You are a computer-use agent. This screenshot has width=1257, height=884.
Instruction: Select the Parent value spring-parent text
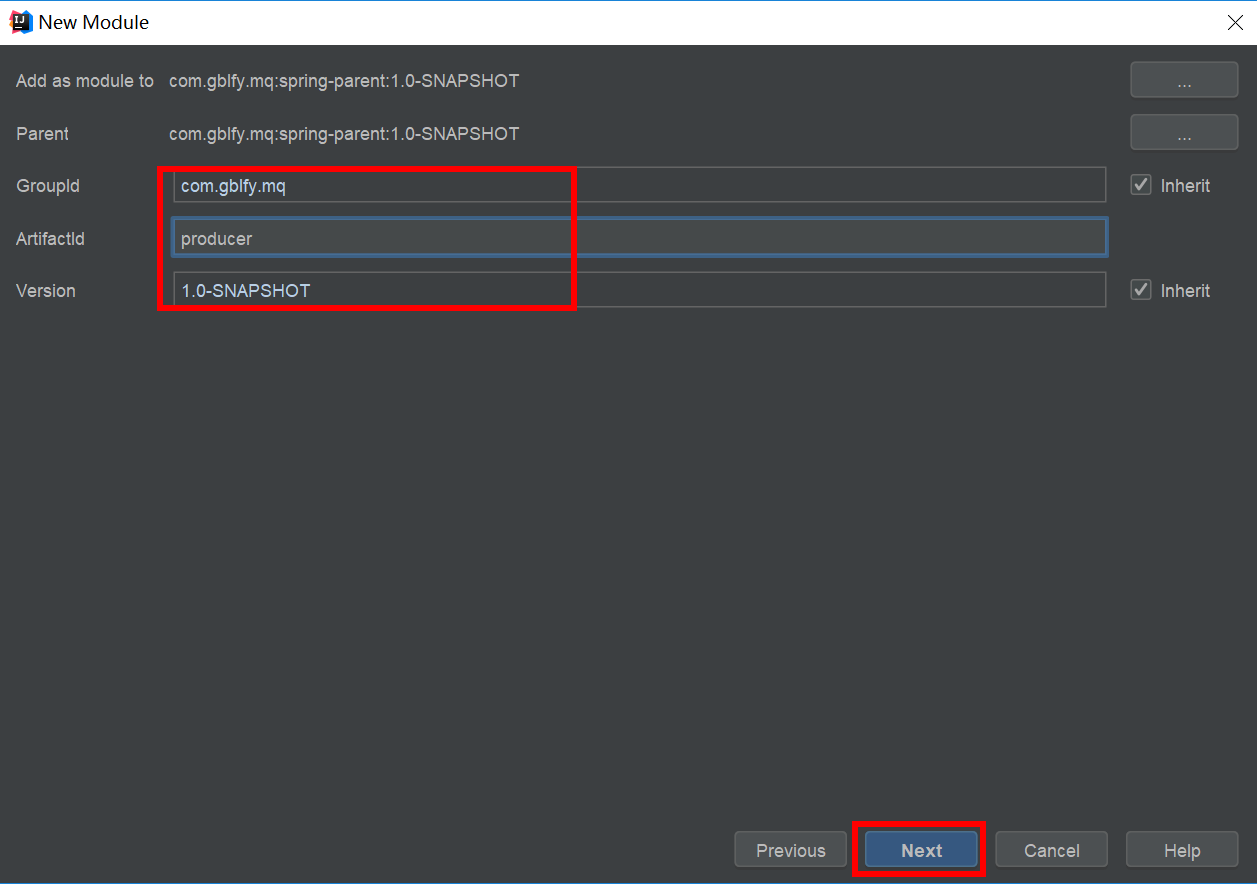(x=344, y=133)
